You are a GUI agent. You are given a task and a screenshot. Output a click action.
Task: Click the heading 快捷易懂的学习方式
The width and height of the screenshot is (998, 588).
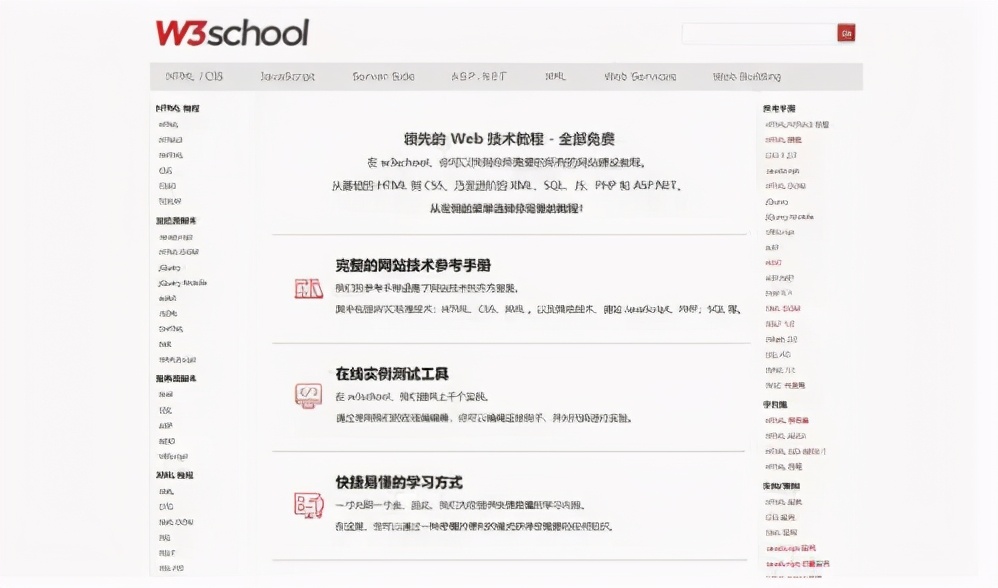(x=398, y=482)
